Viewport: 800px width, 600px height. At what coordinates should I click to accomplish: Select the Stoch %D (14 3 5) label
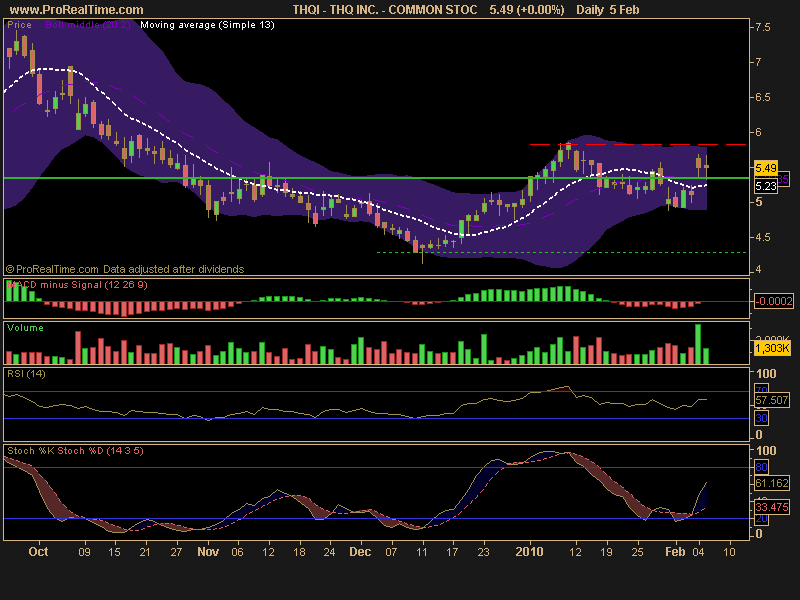101,451
